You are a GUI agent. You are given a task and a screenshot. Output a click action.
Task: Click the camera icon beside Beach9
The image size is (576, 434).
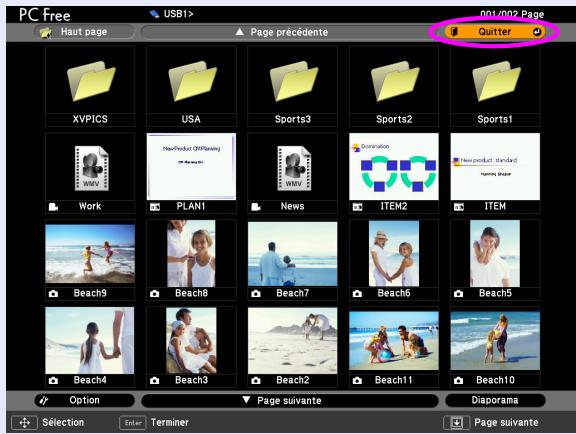point(53,294)
